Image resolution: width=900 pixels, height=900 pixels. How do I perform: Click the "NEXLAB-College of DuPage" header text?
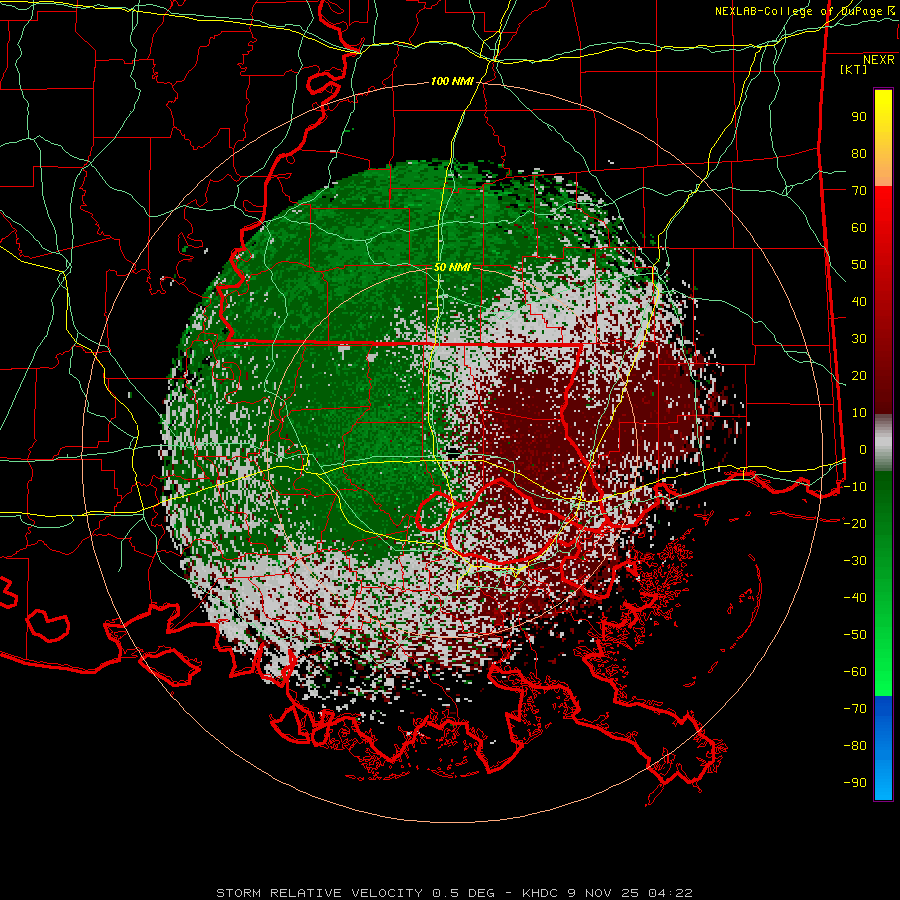[798, 11]
